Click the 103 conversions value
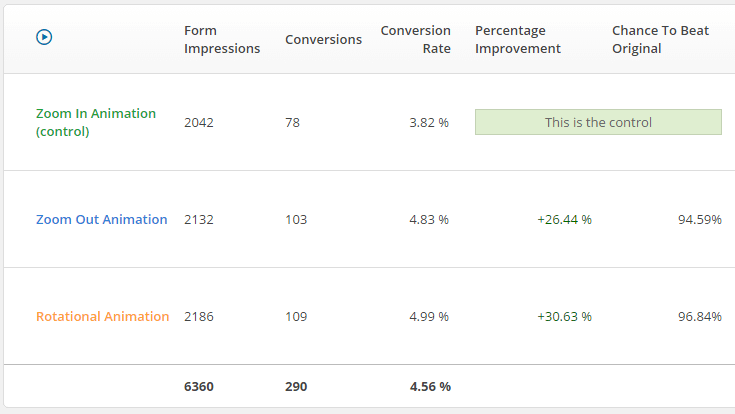This screenshot has height=414, width=735. tap(296, 219)
